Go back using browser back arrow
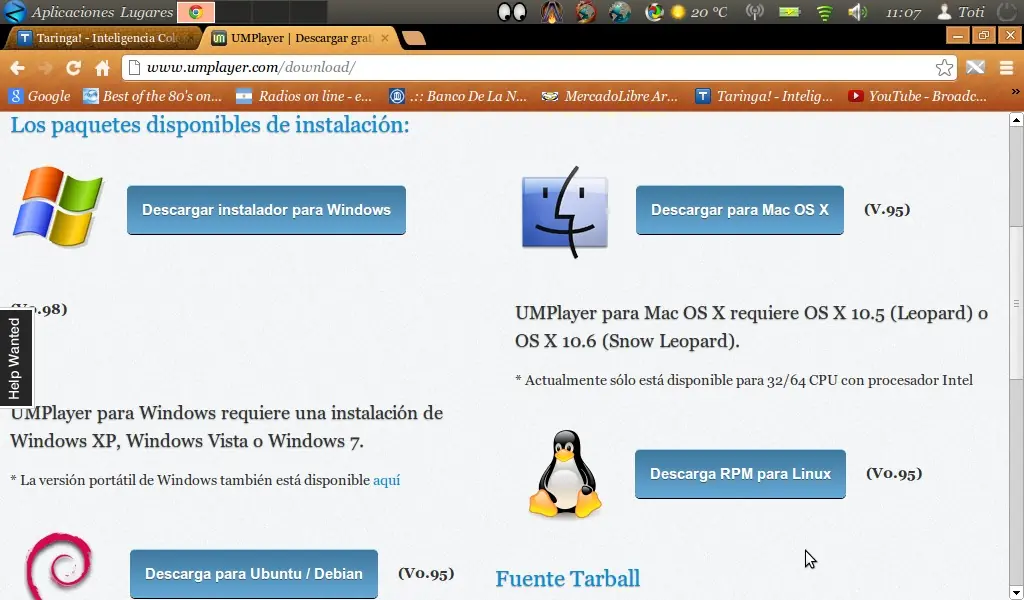 [x=18, y=68]
